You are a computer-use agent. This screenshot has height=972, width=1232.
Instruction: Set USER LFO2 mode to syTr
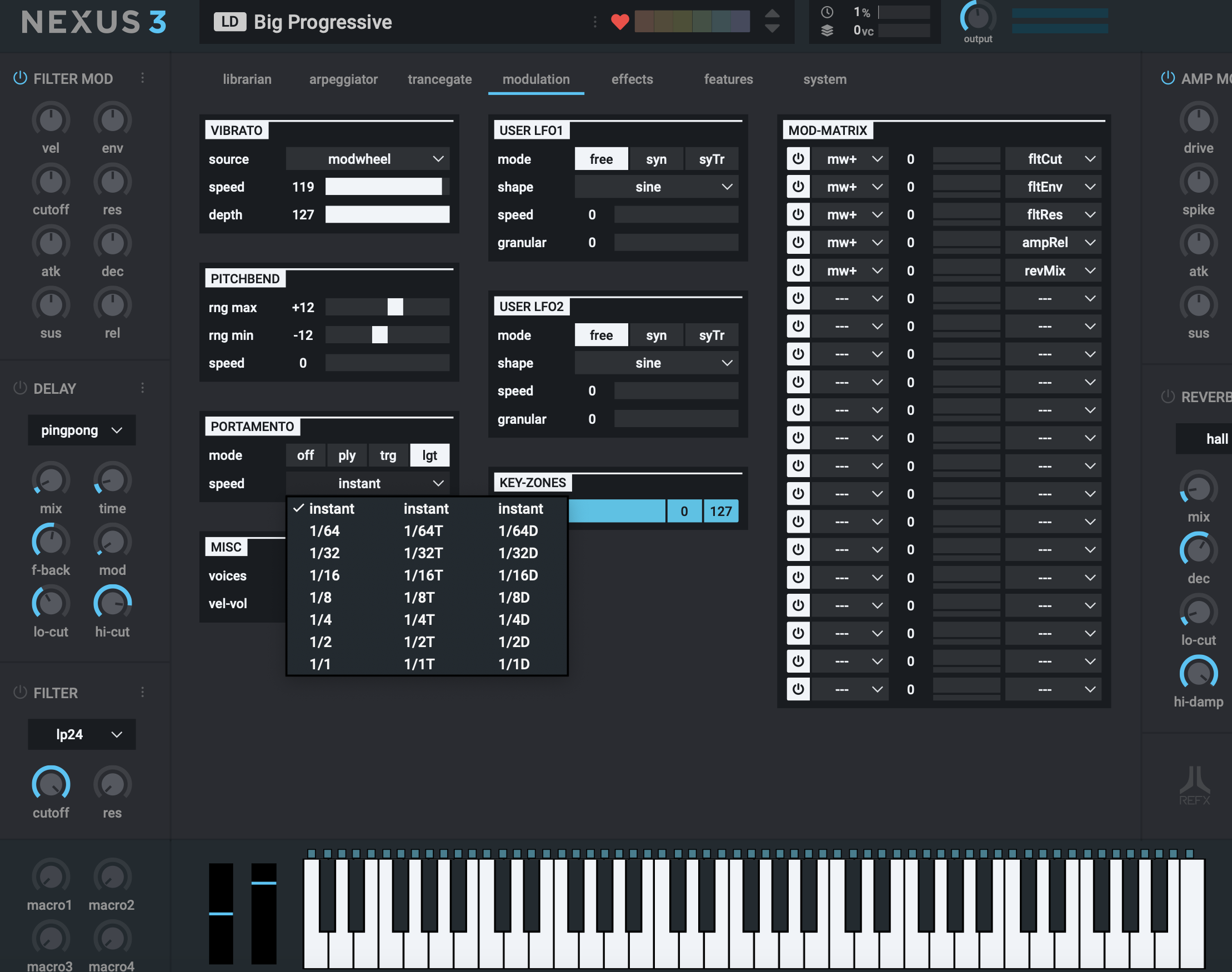tap(712, 335)
